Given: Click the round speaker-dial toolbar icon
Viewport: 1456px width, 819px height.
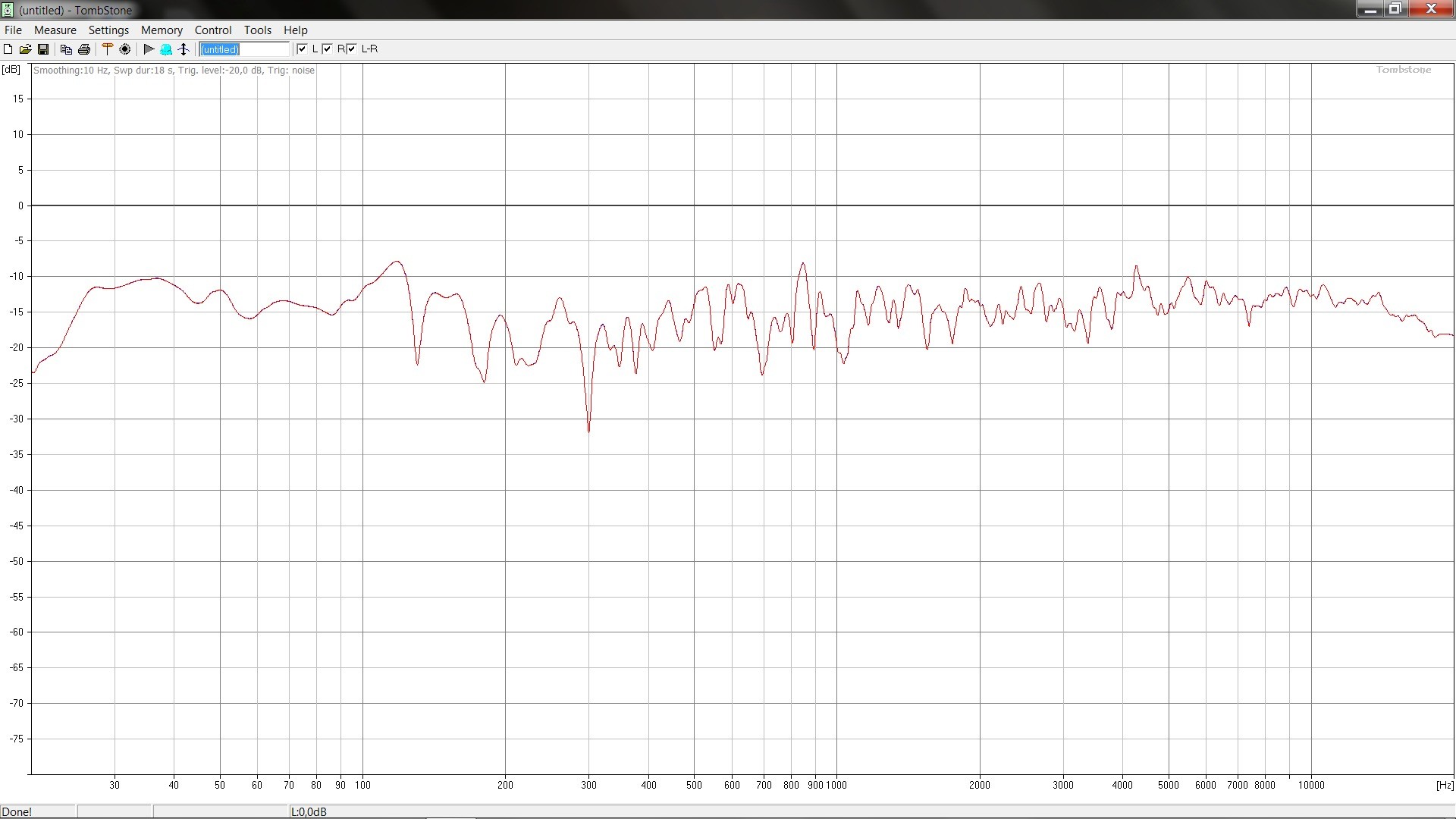Looking at the screenshot, I should click(125, 49).
